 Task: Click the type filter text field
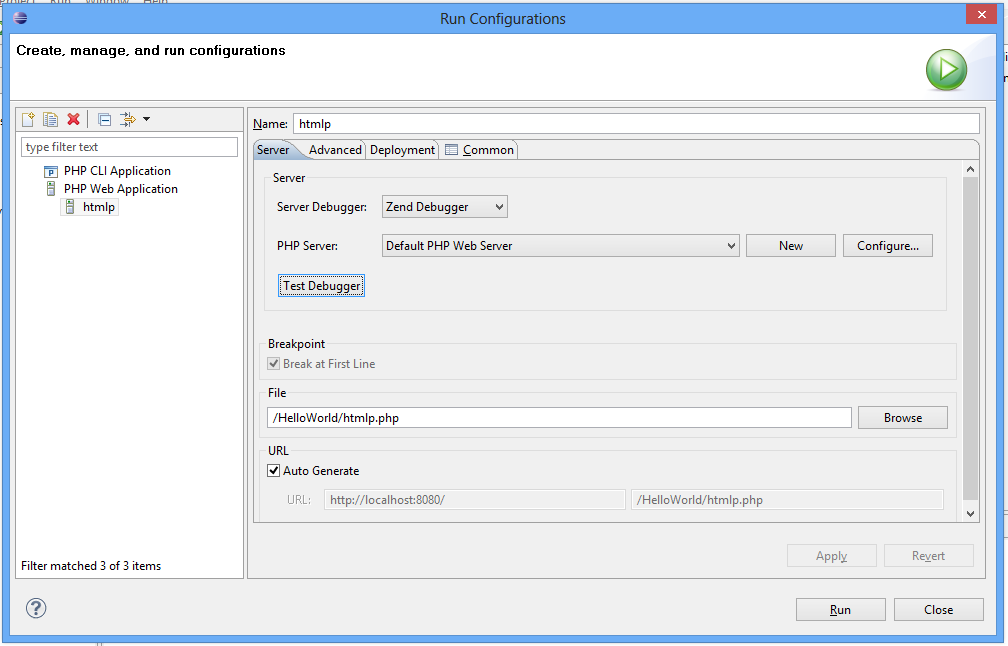pyautogui.click(x=130, y=147)
